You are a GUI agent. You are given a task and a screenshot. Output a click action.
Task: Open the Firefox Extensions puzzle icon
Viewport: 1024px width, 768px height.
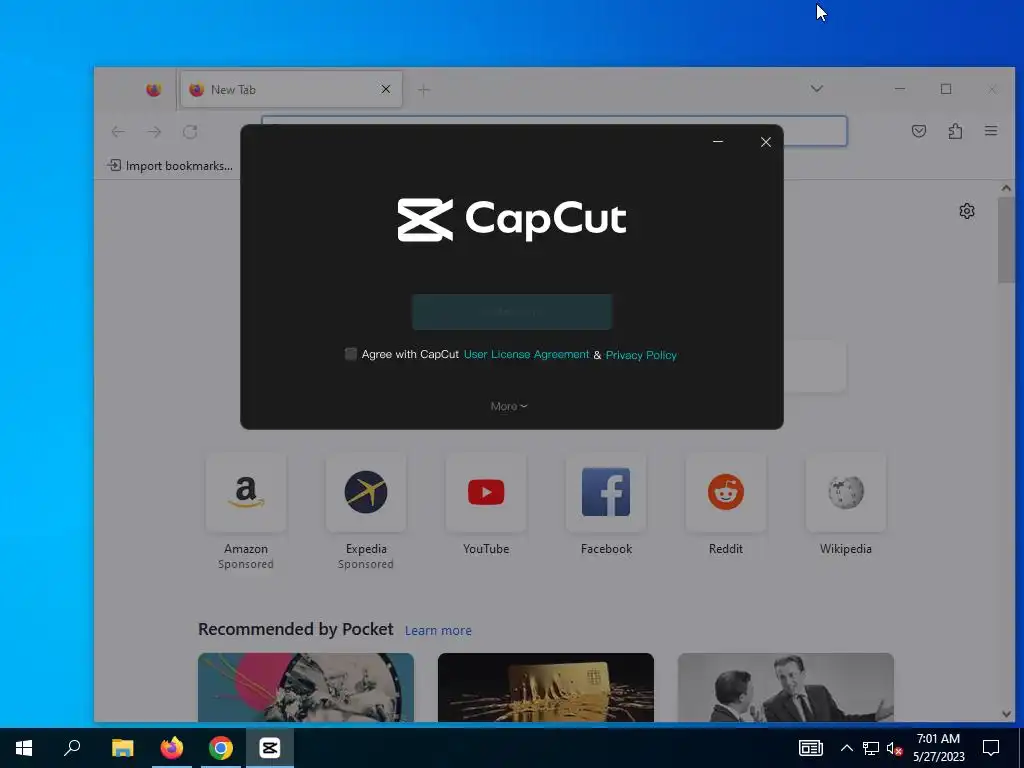pyautogui.click(x=955, y=131)
